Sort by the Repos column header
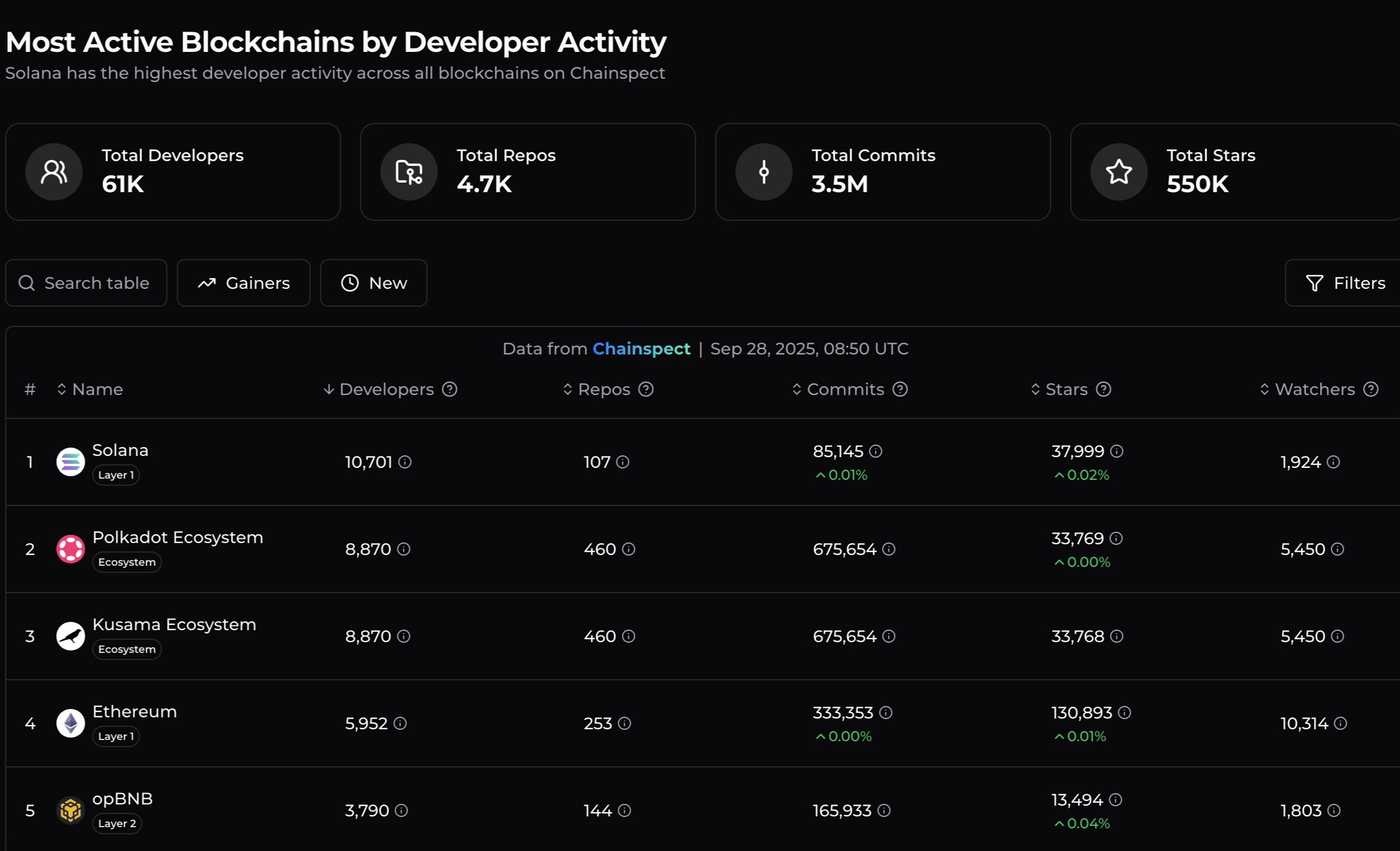This screenshot has height=851, width=1400. pos(603,390)
